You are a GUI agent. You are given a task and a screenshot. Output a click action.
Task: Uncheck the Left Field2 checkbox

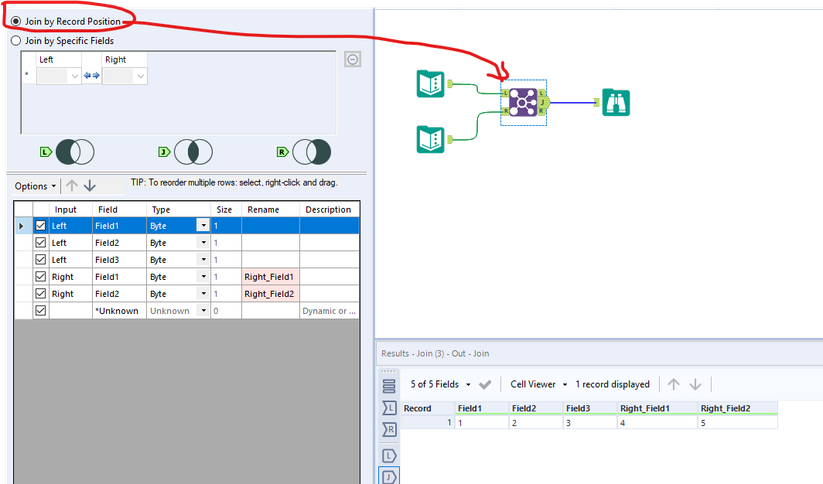click(40, 243)
